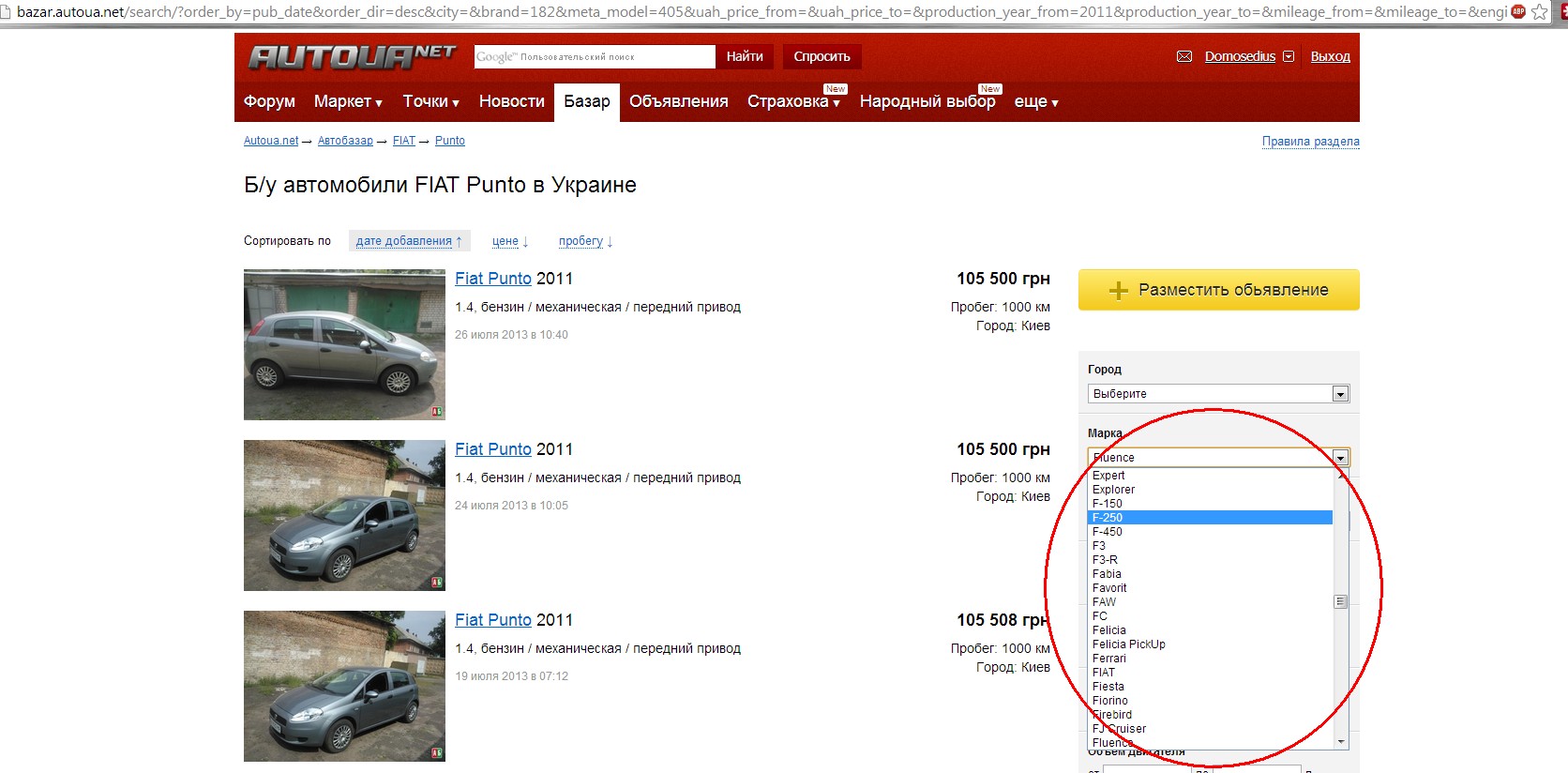Click the Adblock Plus extension icon
The height and width of the screenshot is (773, 1568).
1518,11
